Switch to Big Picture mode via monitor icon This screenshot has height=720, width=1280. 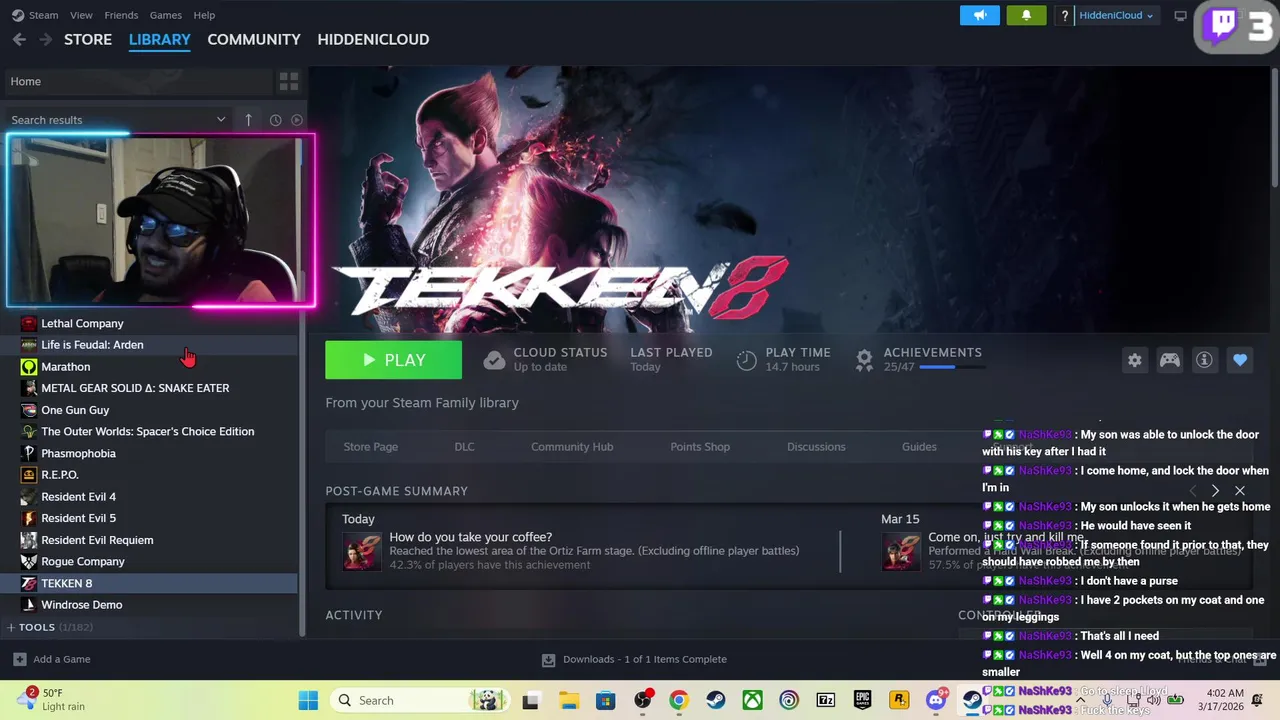tap(1180, 15)
